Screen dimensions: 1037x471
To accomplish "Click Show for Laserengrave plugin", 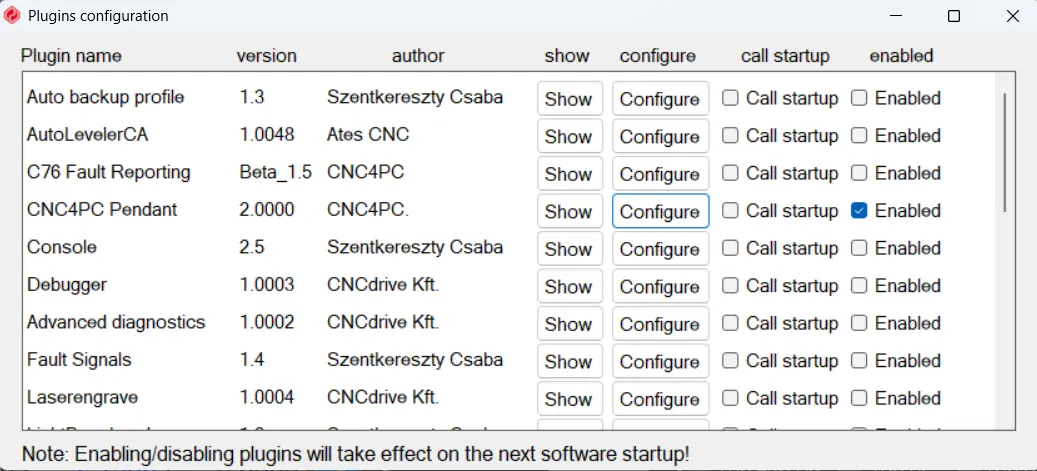I will click(569, 399).
